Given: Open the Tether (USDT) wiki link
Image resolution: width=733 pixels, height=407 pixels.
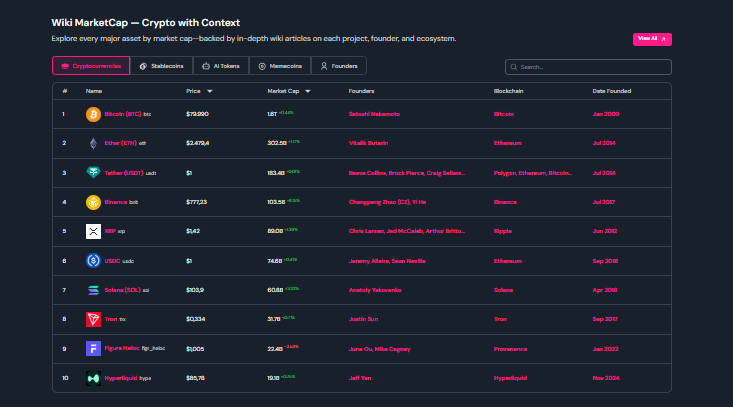Looking at the screenshot, I should pyautogui.click(x=124, y=173).
